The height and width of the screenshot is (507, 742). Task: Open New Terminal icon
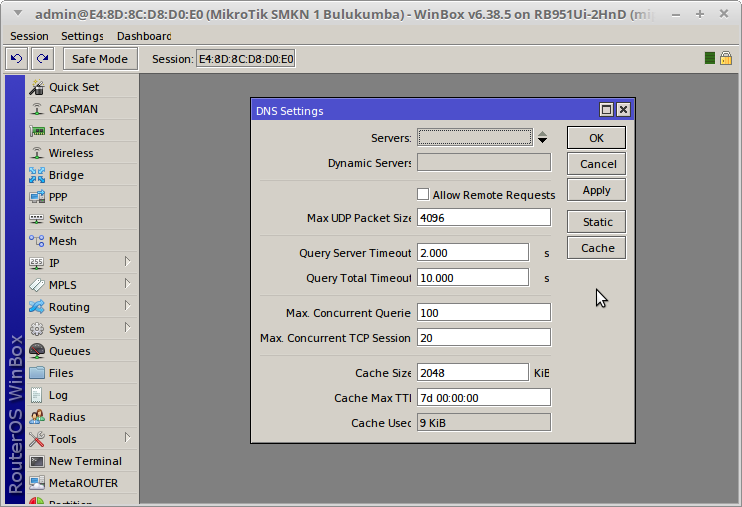[x=36, y=461]
